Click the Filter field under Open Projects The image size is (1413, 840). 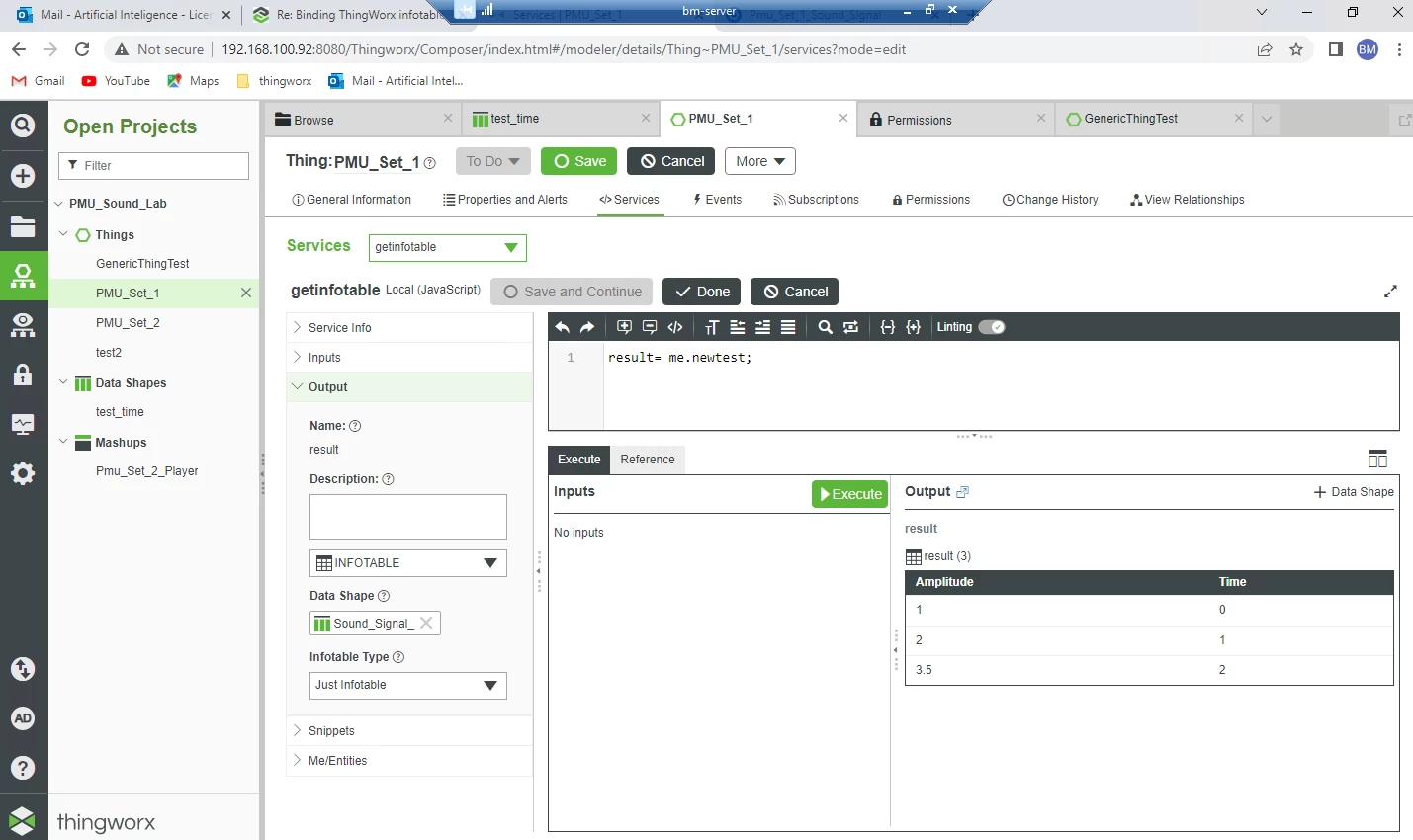point(153,166)
